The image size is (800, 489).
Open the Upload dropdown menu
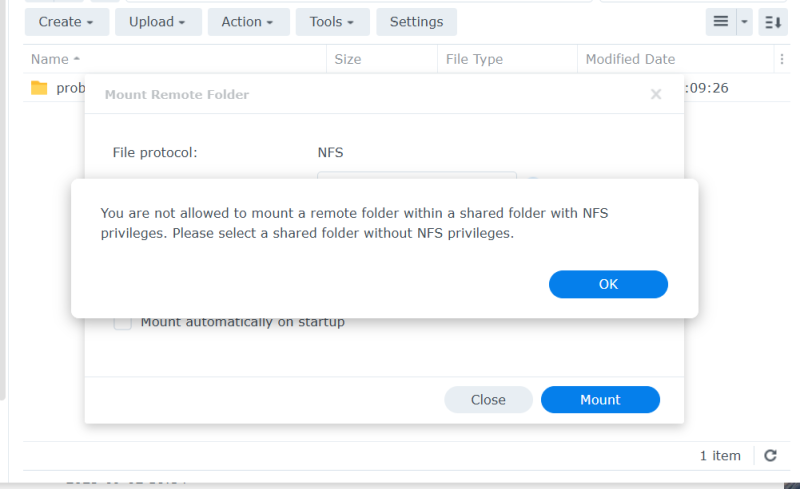tap(158, 22)
